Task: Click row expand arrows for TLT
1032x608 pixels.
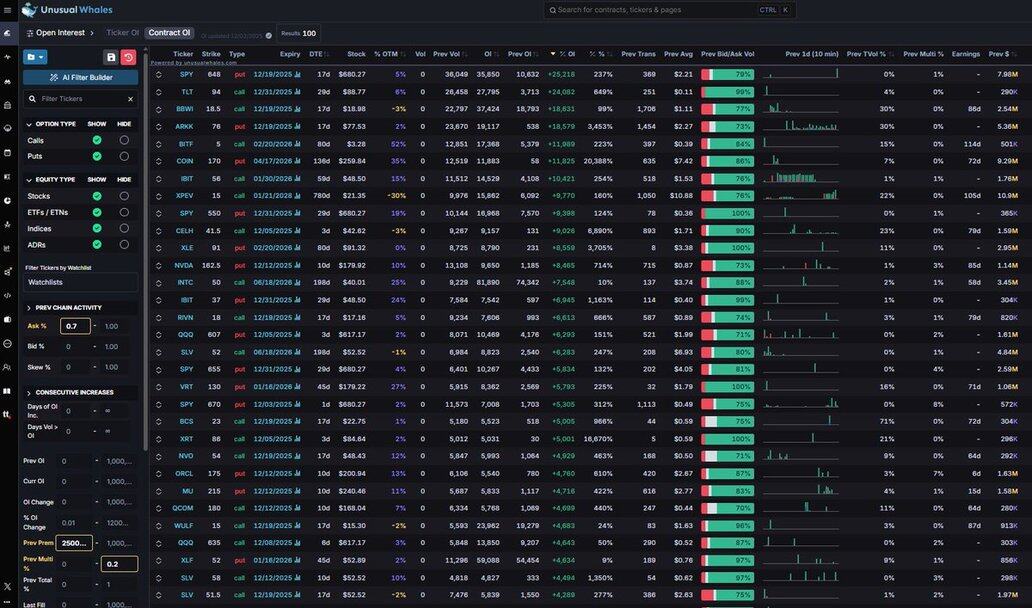Action: [x=157, y=92]
